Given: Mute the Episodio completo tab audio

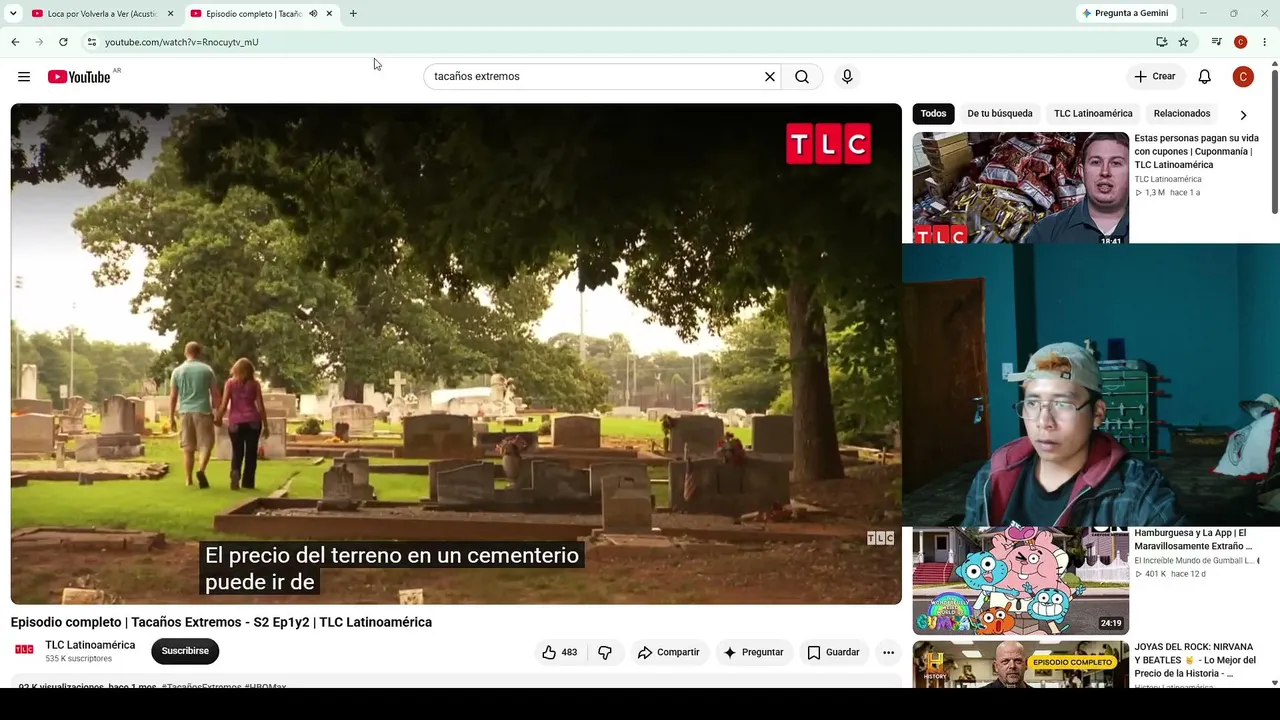Looking at the screenshot, I should (x=313, y=14).
